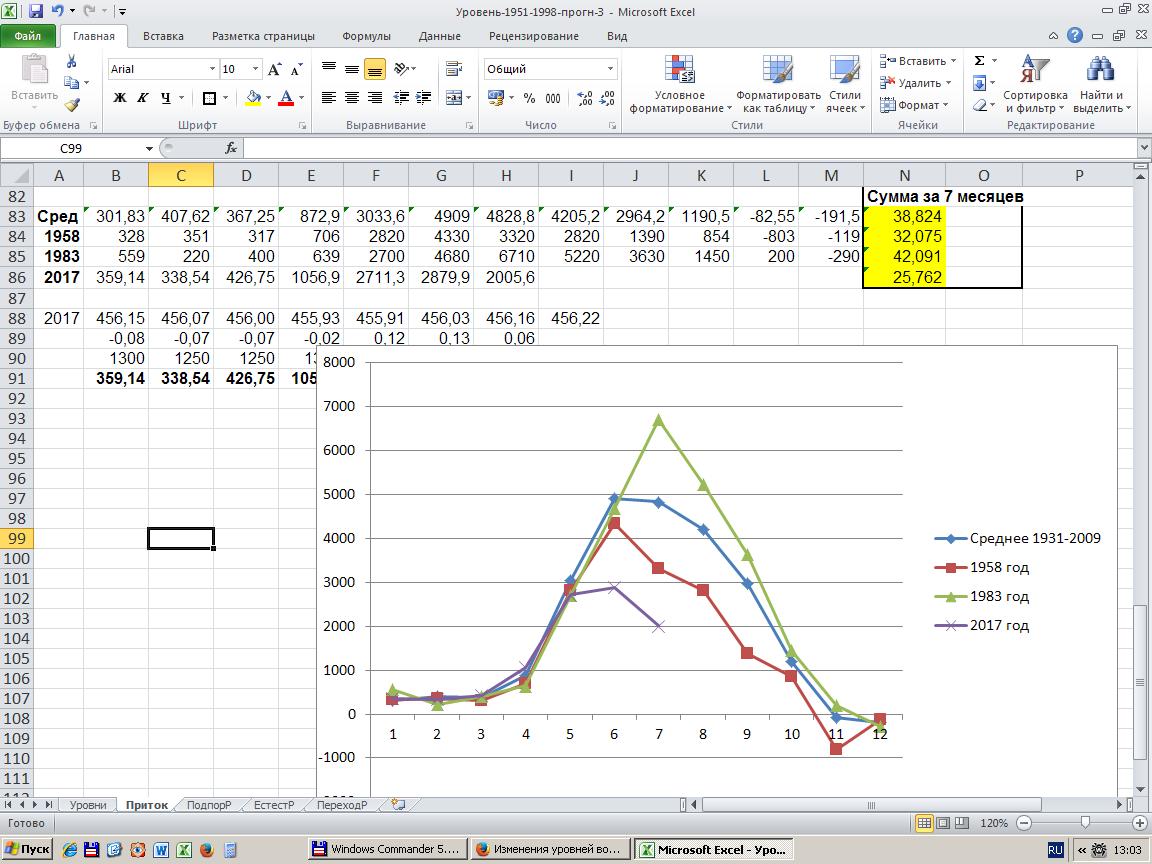Align text left
The image size is (1152, 864).
(329, 98)
